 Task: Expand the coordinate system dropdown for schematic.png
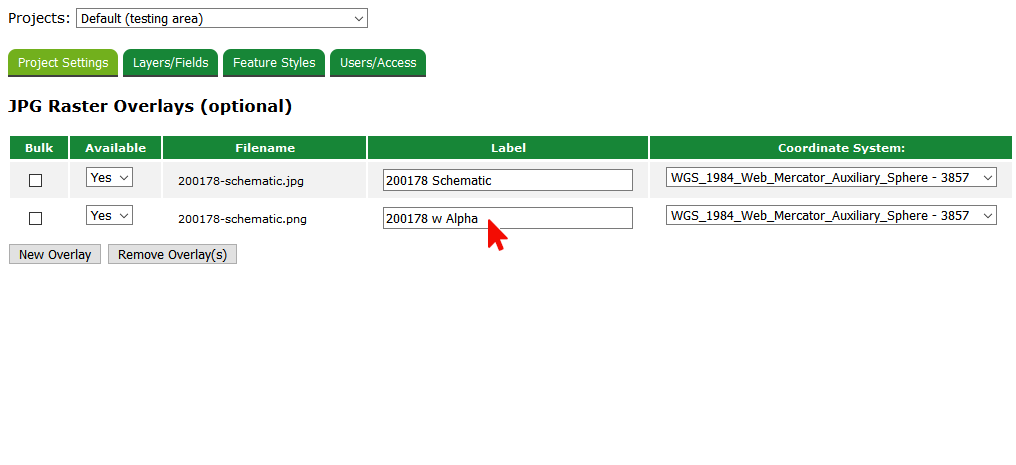point(831,216)
